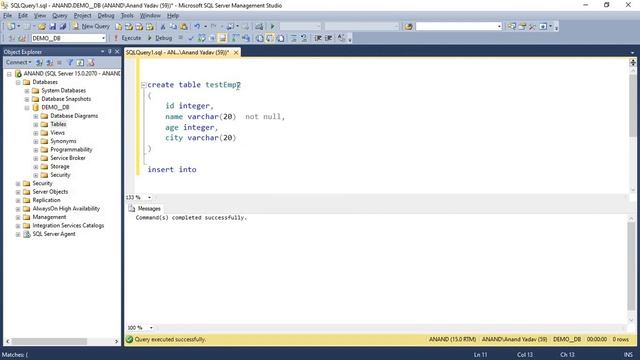
Task: Click the Comment Out Selected Lines icon
Action: coord(294,38)
